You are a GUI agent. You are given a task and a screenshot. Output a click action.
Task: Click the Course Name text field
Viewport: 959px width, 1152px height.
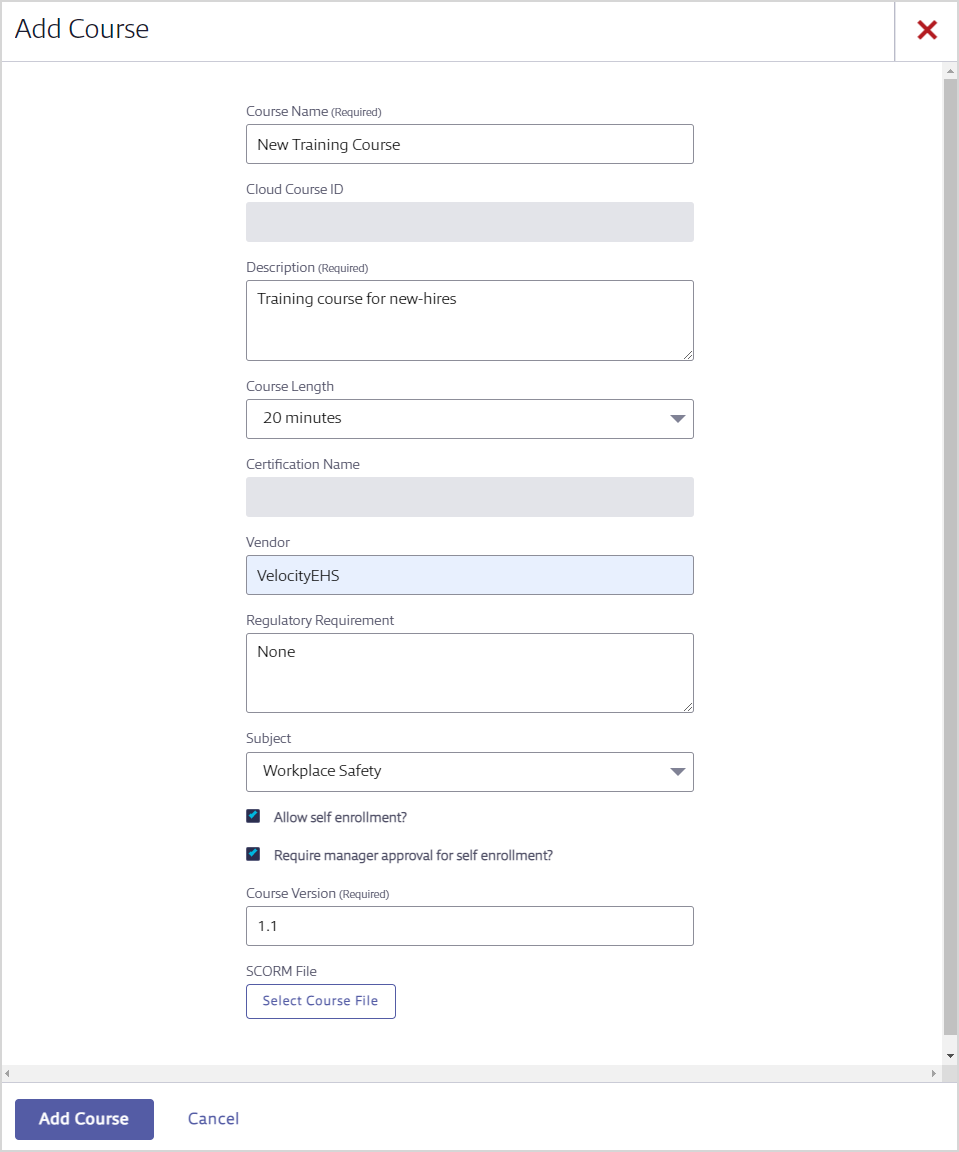click(469, 144)
